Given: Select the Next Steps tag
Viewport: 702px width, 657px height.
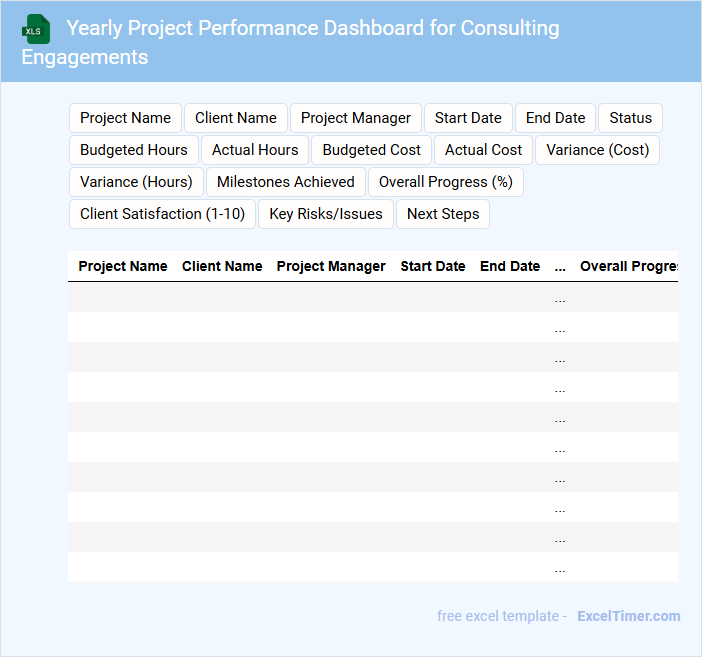Looking at the screenshot, I should pyautogui.click(x=443, y=214).
